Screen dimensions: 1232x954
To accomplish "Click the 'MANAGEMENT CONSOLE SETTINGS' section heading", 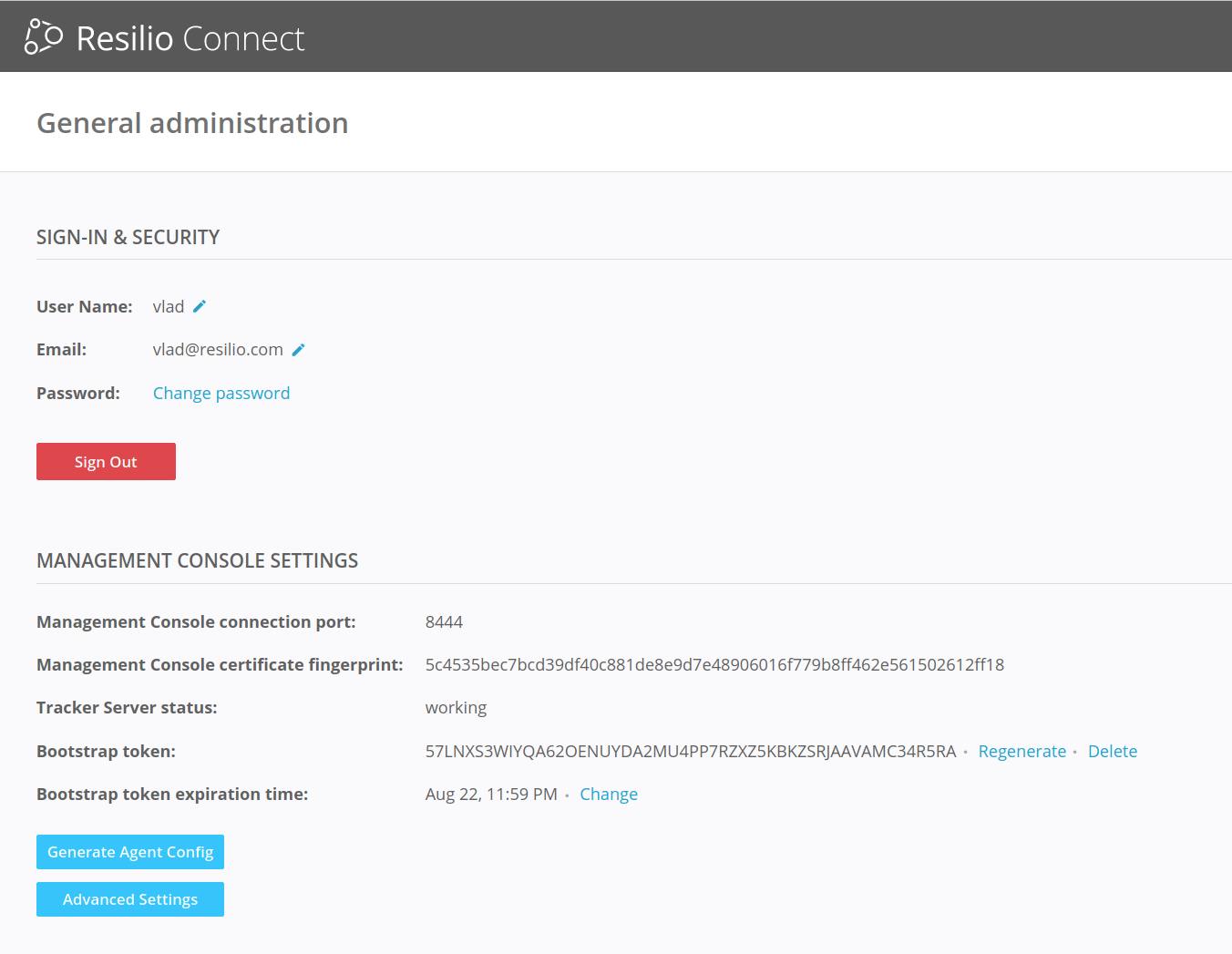I will coord(197,560).
